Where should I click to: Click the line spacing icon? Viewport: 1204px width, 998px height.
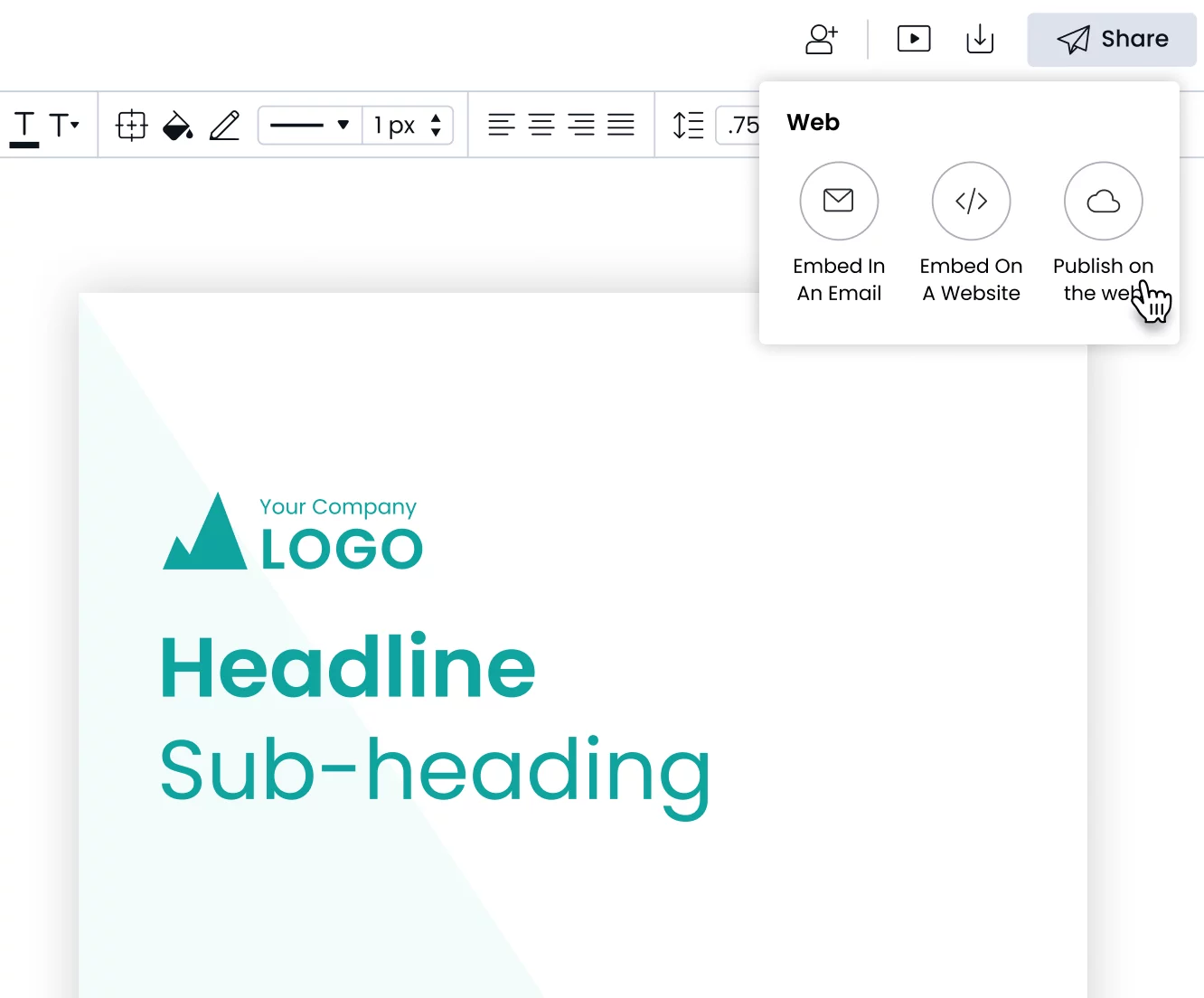point(688,125)
